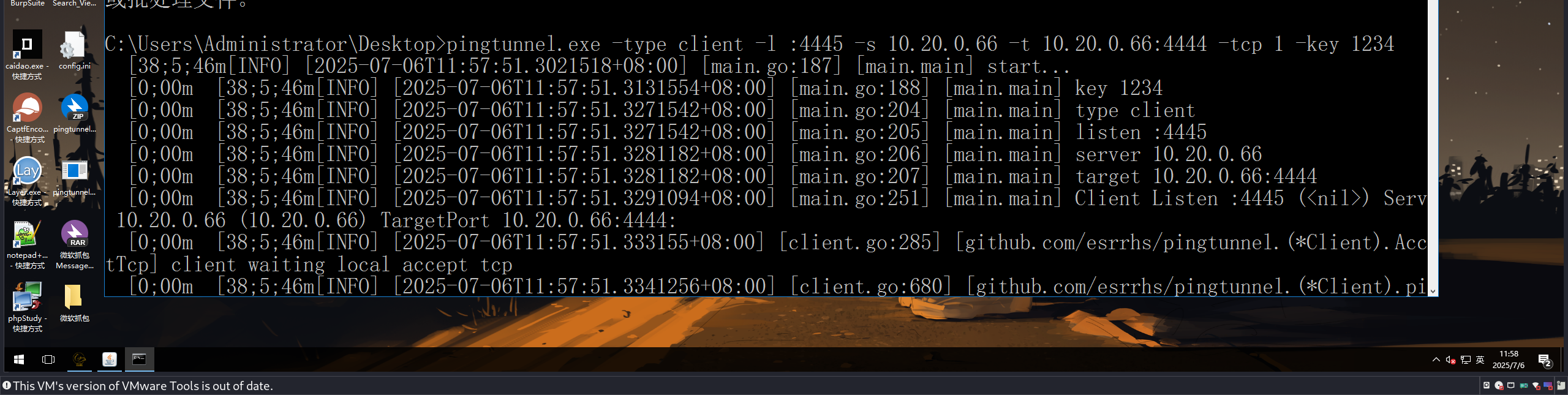Open the Action Center notifications icon
This screenshot has width=1568, height=395.
click(x=1544, y=360)
